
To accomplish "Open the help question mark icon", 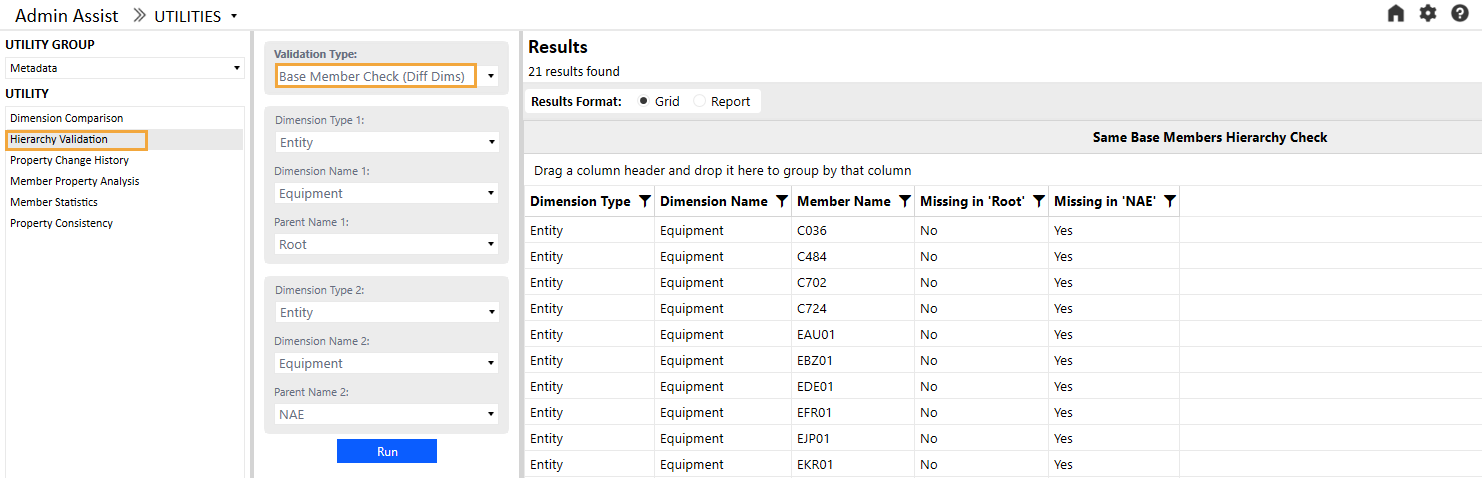I will pyautogui.click(x=1460, y=14).
